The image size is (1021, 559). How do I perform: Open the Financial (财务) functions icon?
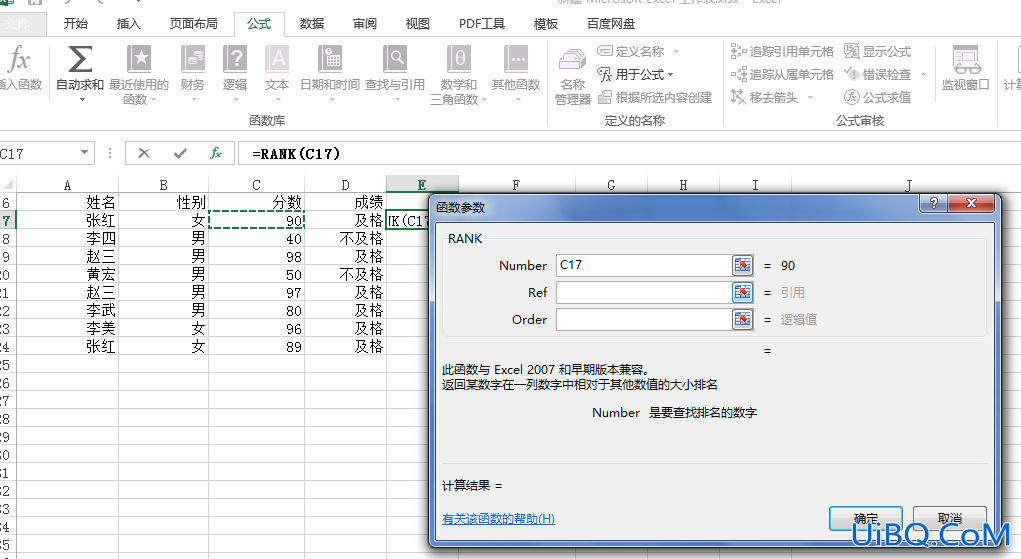tap(193, 59)
